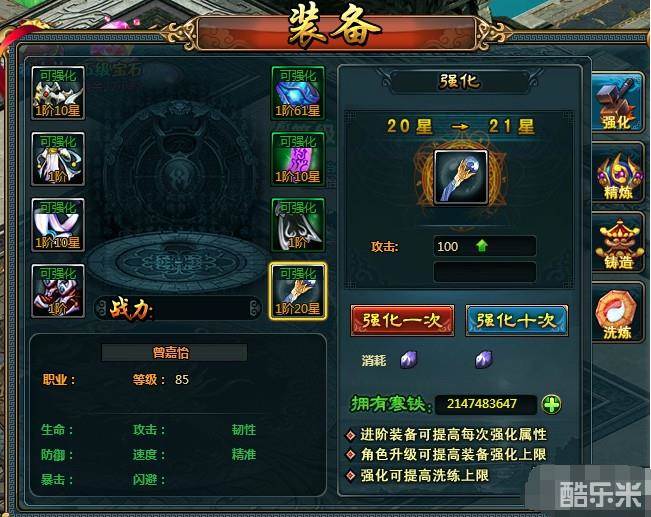Select the purple talisman slot 1阶10星
651x517 pixels.
tap(298, 159)
